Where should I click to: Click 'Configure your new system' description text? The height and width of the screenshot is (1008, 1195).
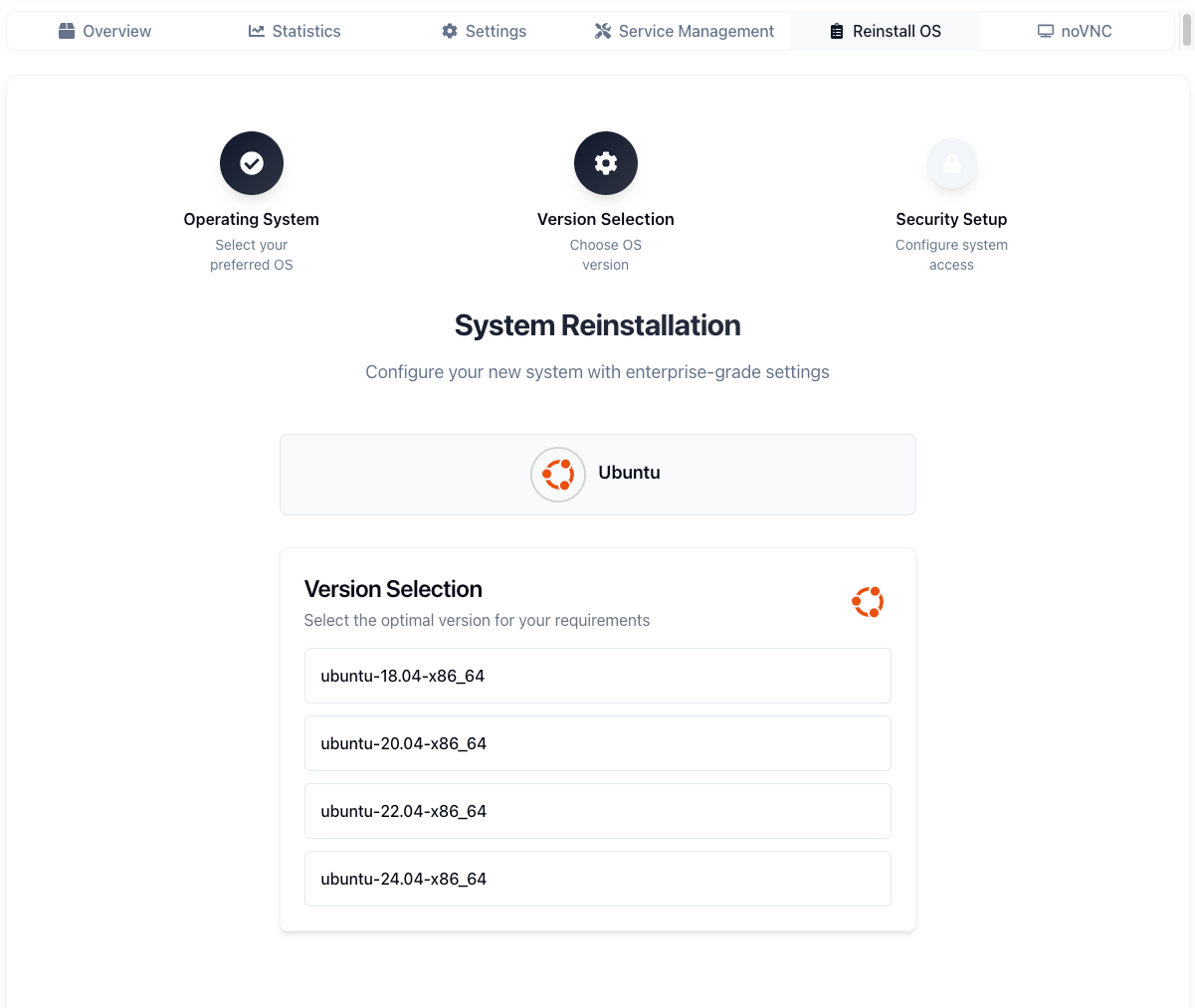point(598,372)
